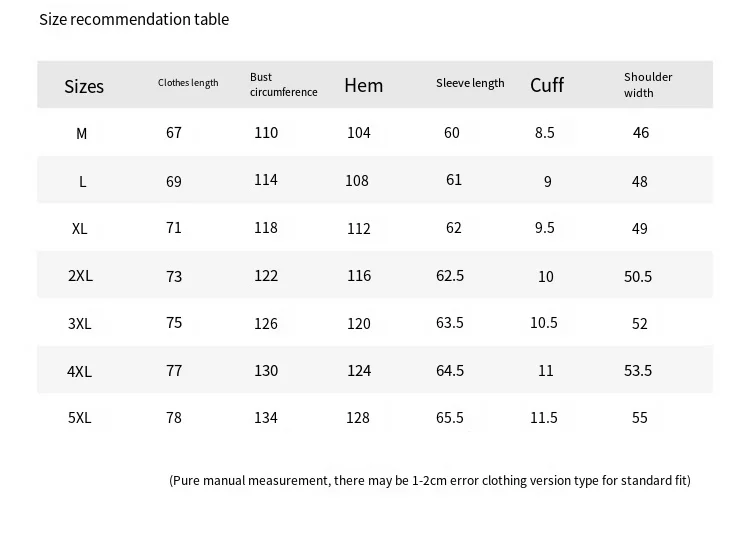Select the 4XL size row label
The height and width of the screenshot is (543, 750).
(x=80, y=371)
